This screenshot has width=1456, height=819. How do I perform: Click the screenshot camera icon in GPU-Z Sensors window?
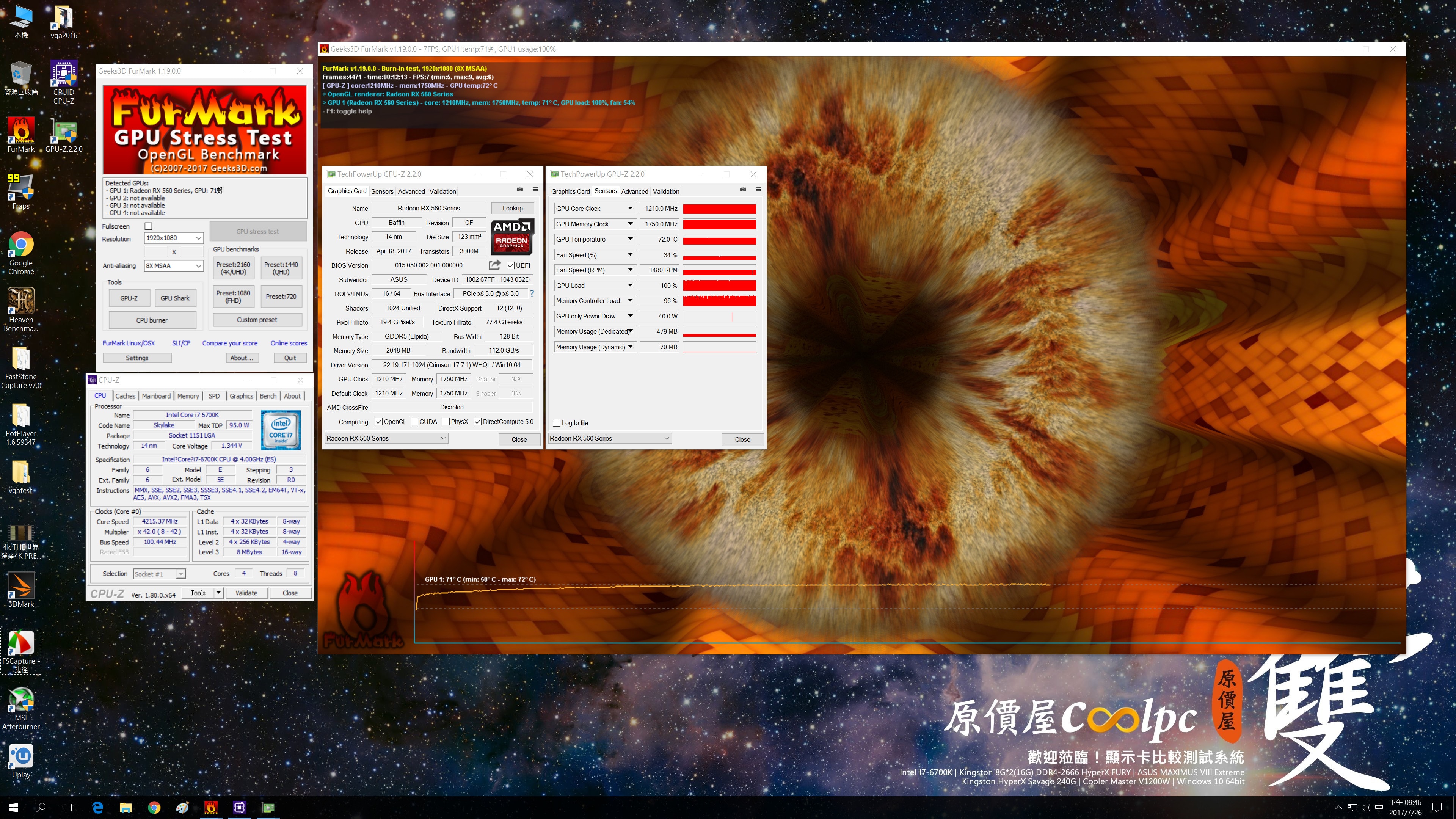coord(743,189)
